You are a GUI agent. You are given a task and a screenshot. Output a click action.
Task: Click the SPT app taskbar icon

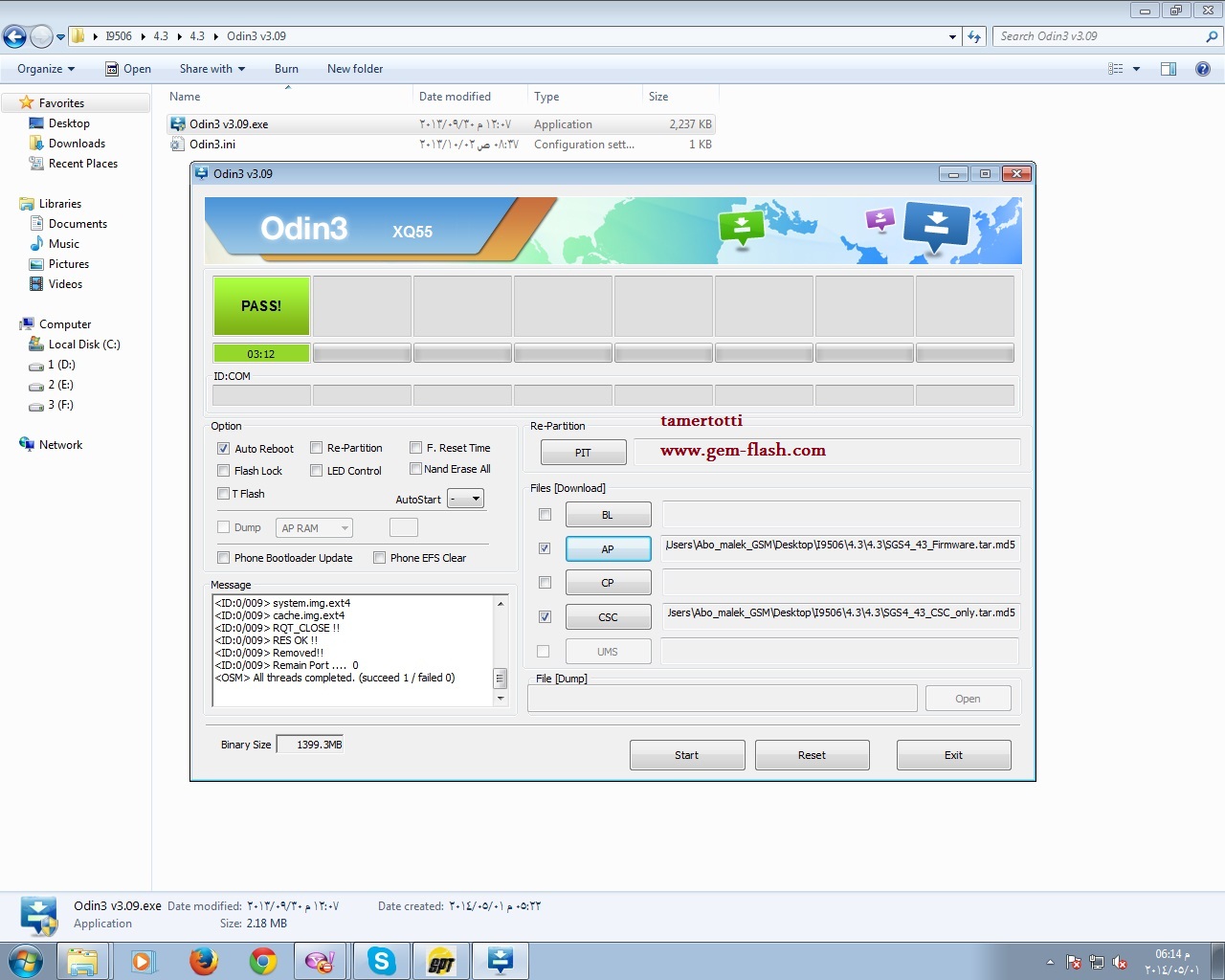[x=441, y=961]
